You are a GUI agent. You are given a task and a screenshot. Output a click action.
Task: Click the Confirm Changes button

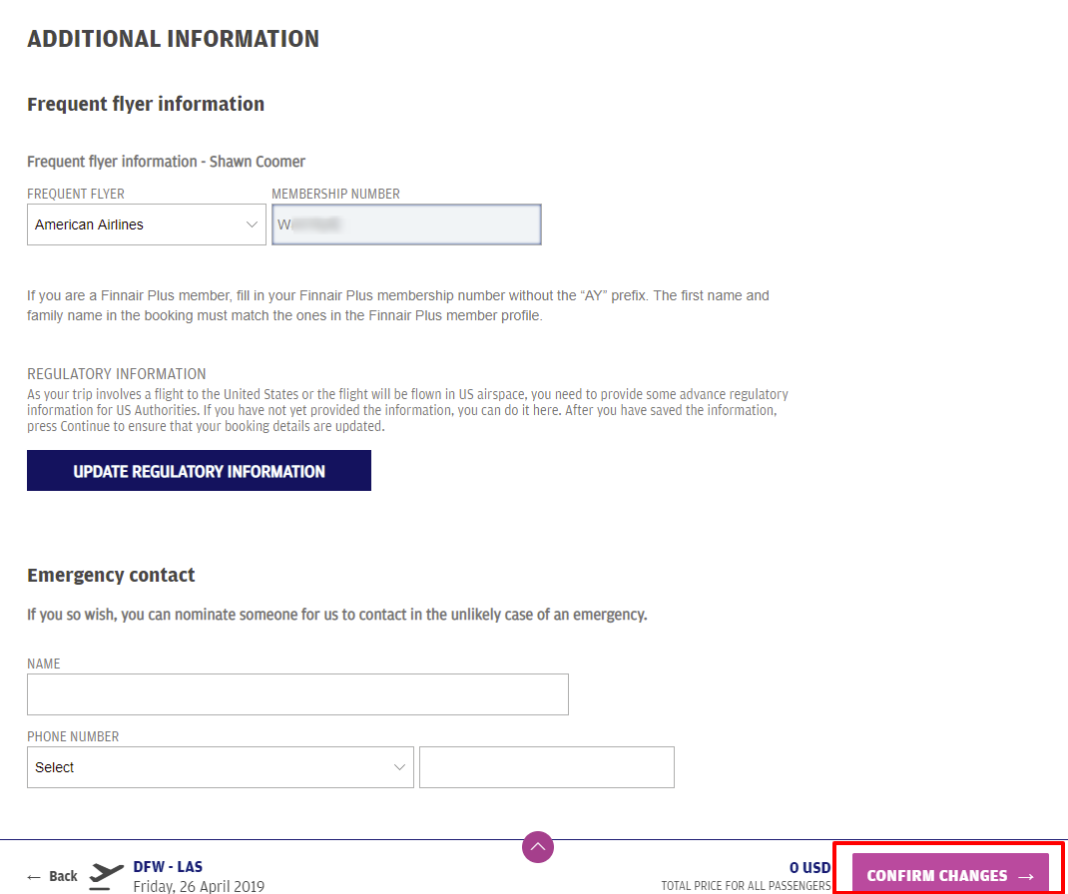[x=948, y=875]
